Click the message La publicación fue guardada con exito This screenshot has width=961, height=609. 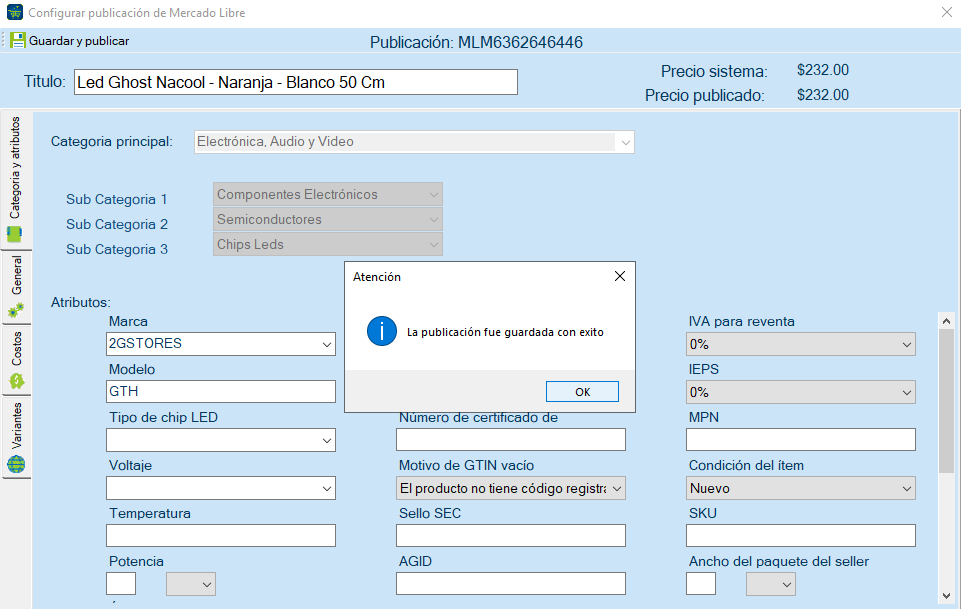(505, 332)
